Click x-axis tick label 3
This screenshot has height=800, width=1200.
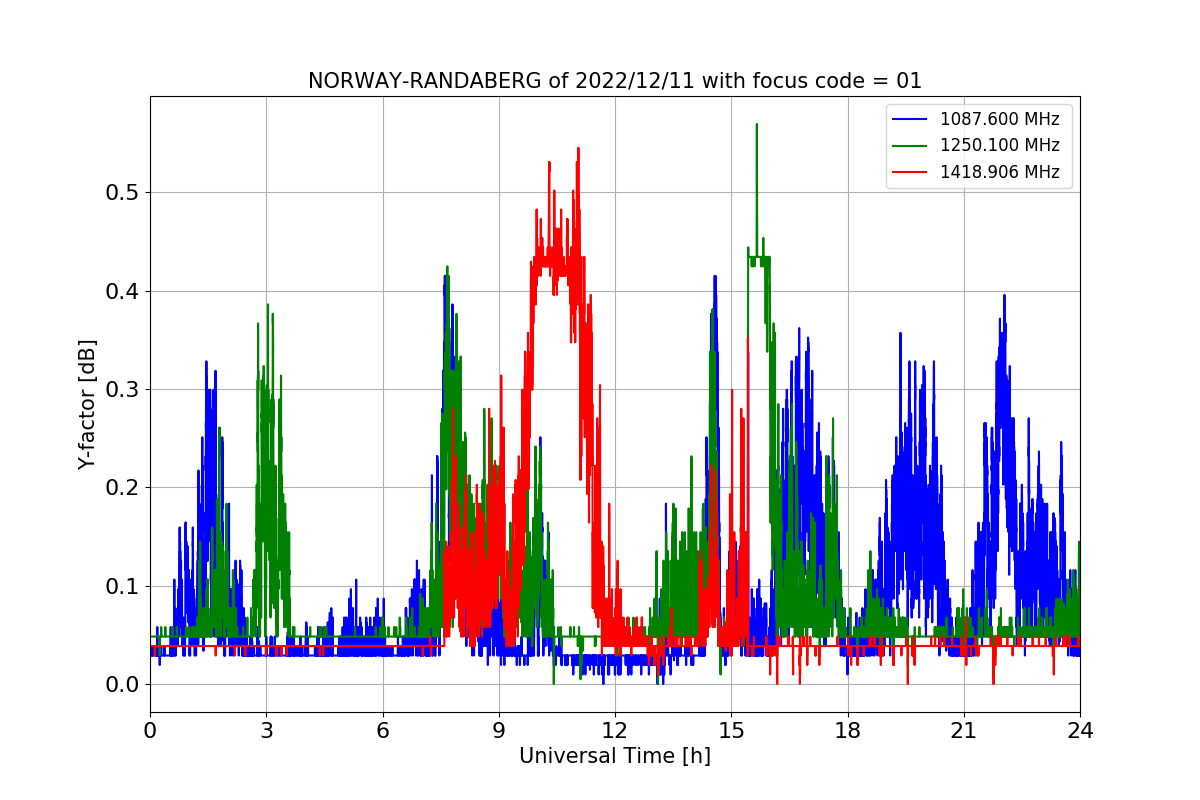266,730
